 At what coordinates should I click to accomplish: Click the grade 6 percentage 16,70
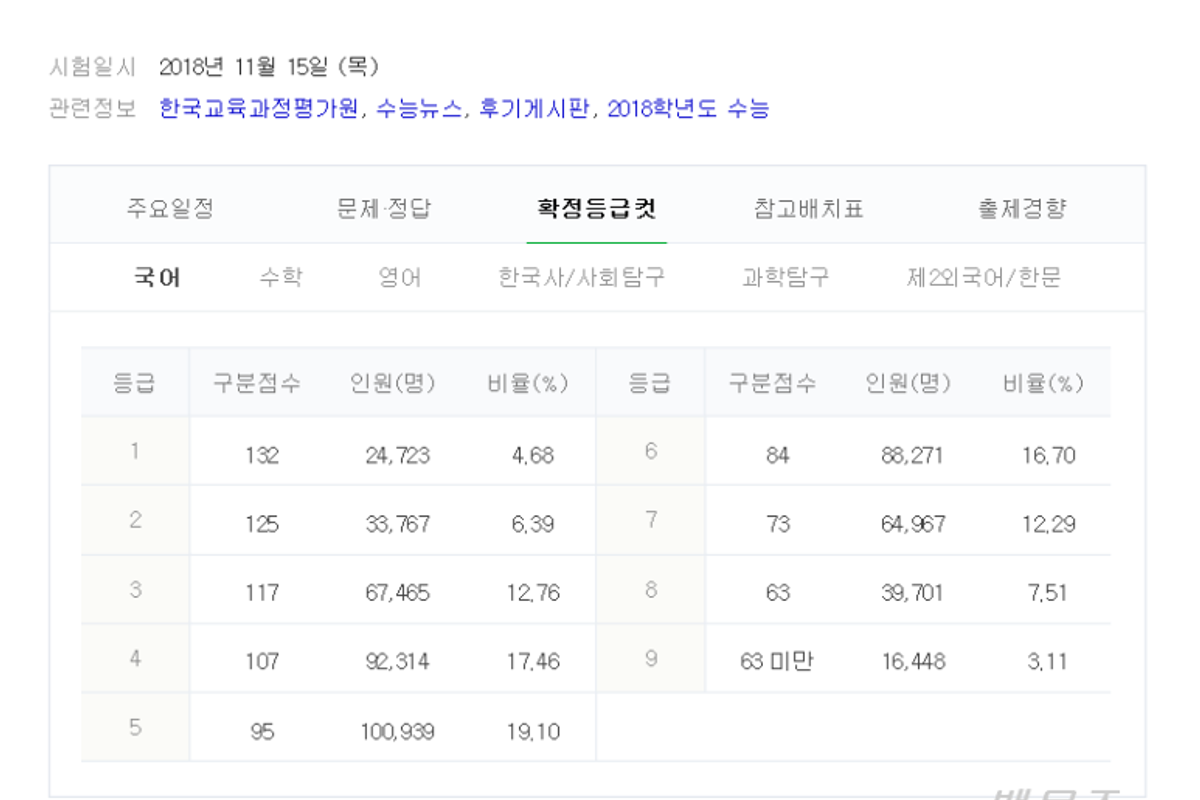(x=1048, y=456)
